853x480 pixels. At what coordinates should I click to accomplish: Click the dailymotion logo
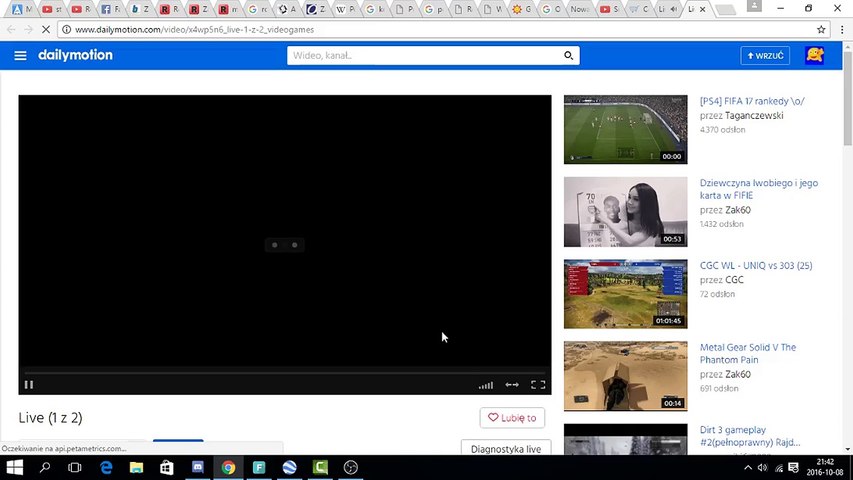pos(76,55)
